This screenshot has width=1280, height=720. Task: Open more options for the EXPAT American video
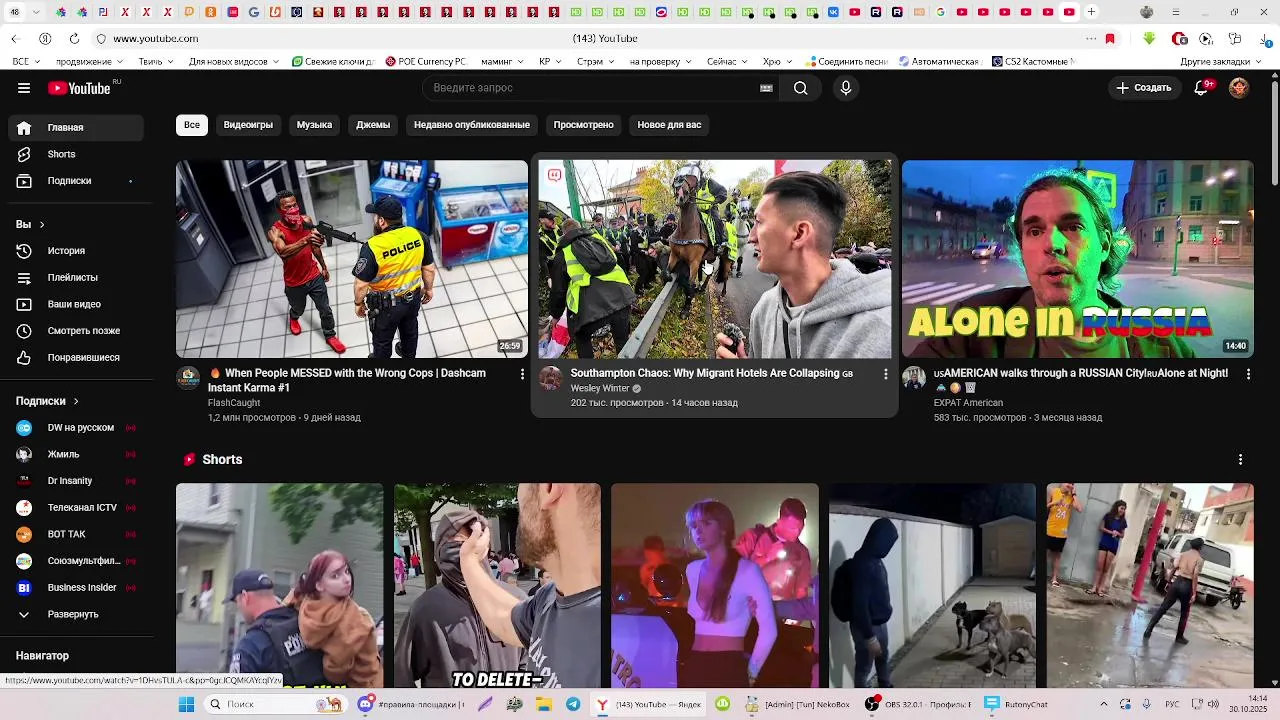1248,374
